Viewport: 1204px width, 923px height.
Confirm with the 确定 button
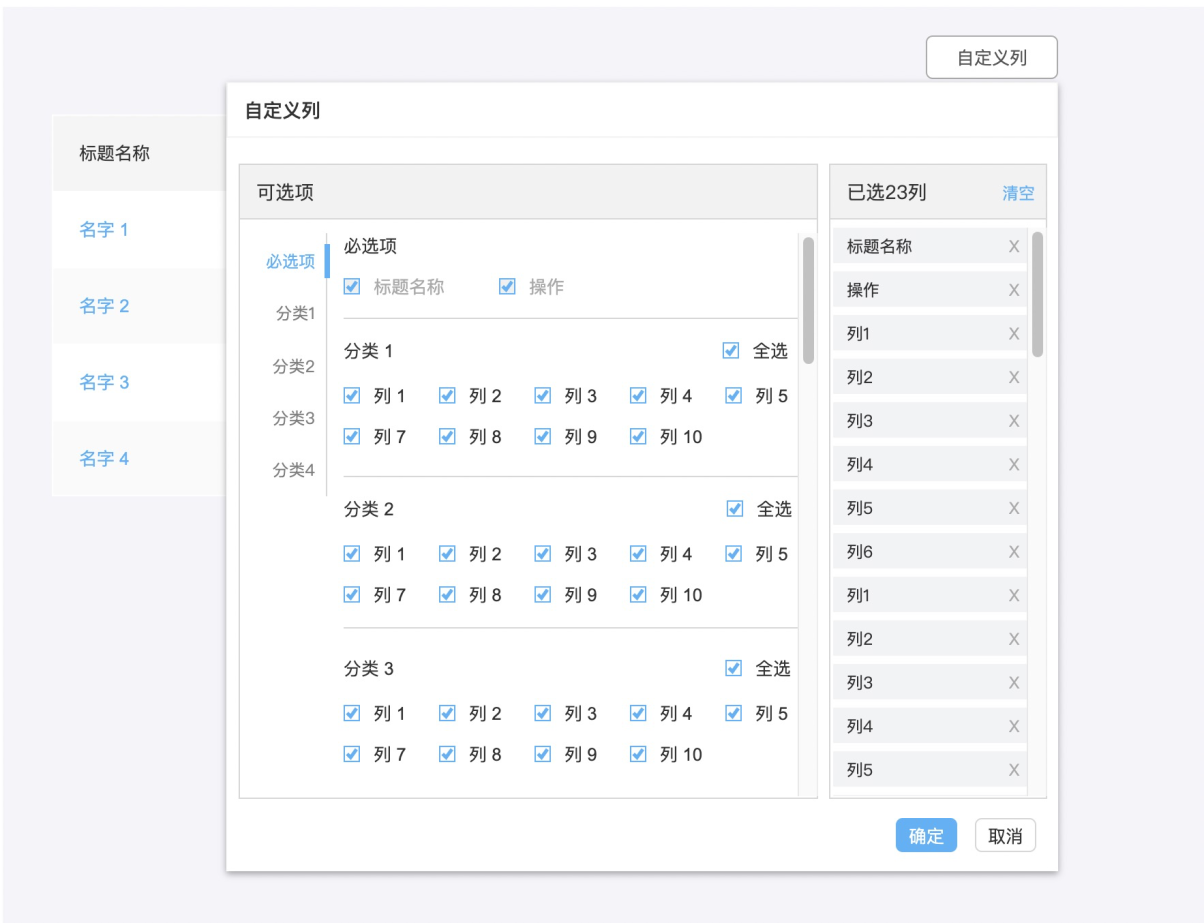(x=925, y=836)
